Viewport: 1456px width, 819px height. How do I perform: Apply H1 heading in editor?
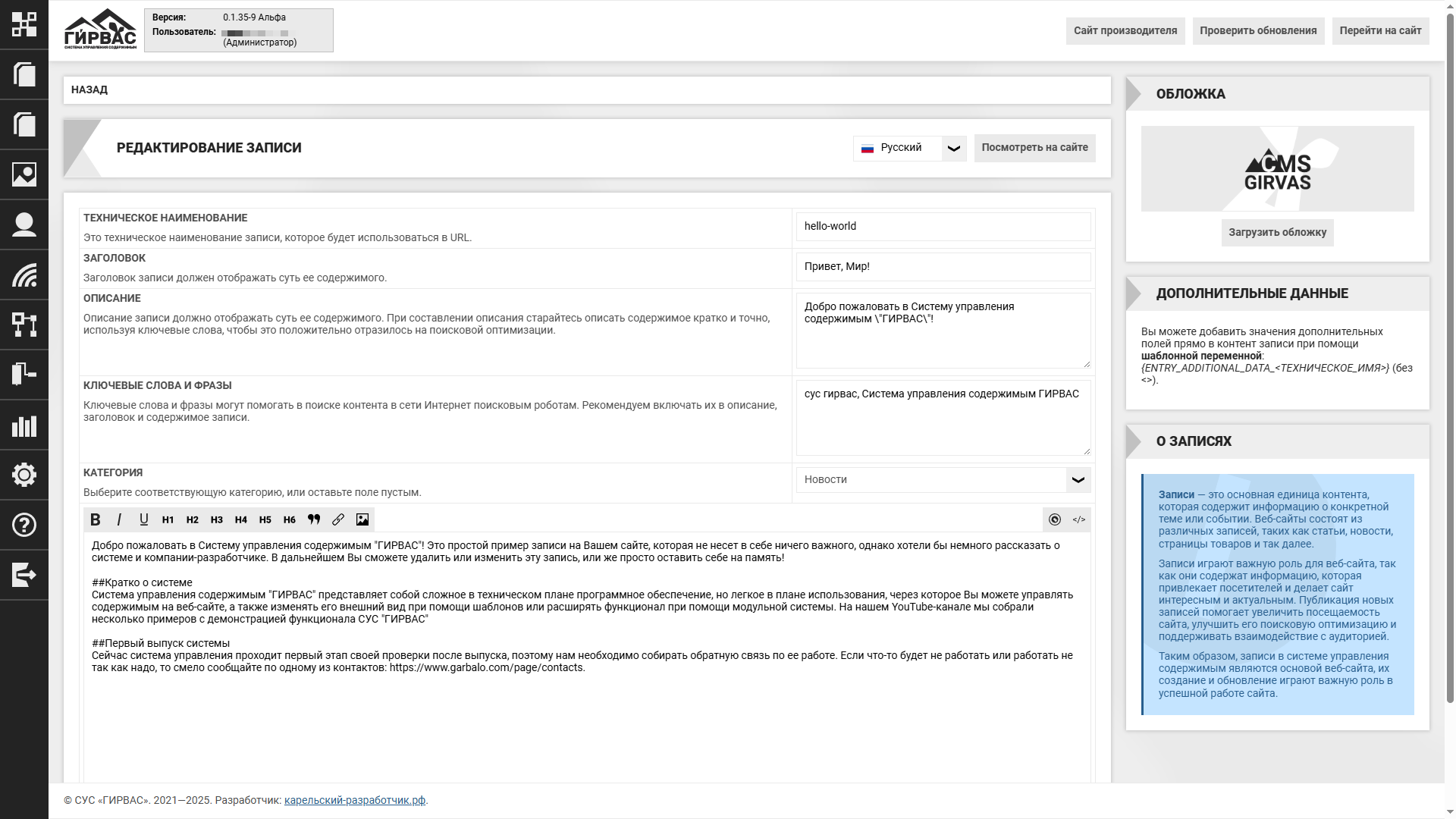[x=168, y=519]
